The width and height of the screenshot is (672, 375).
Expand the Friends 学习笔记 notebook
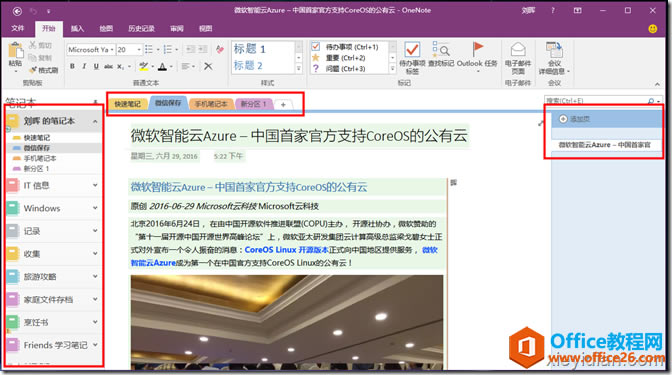[x=95, y=345]
